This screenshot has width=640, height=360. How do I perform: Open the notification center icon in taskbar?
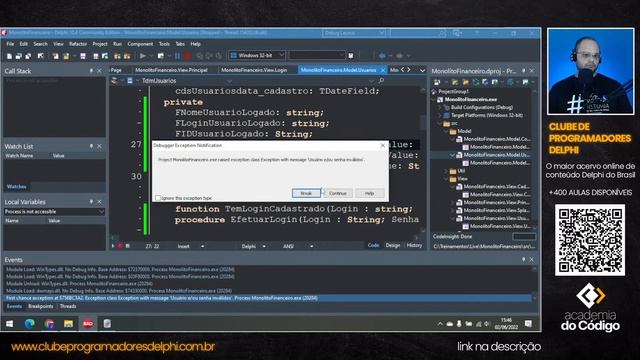(x=528, y=324)
